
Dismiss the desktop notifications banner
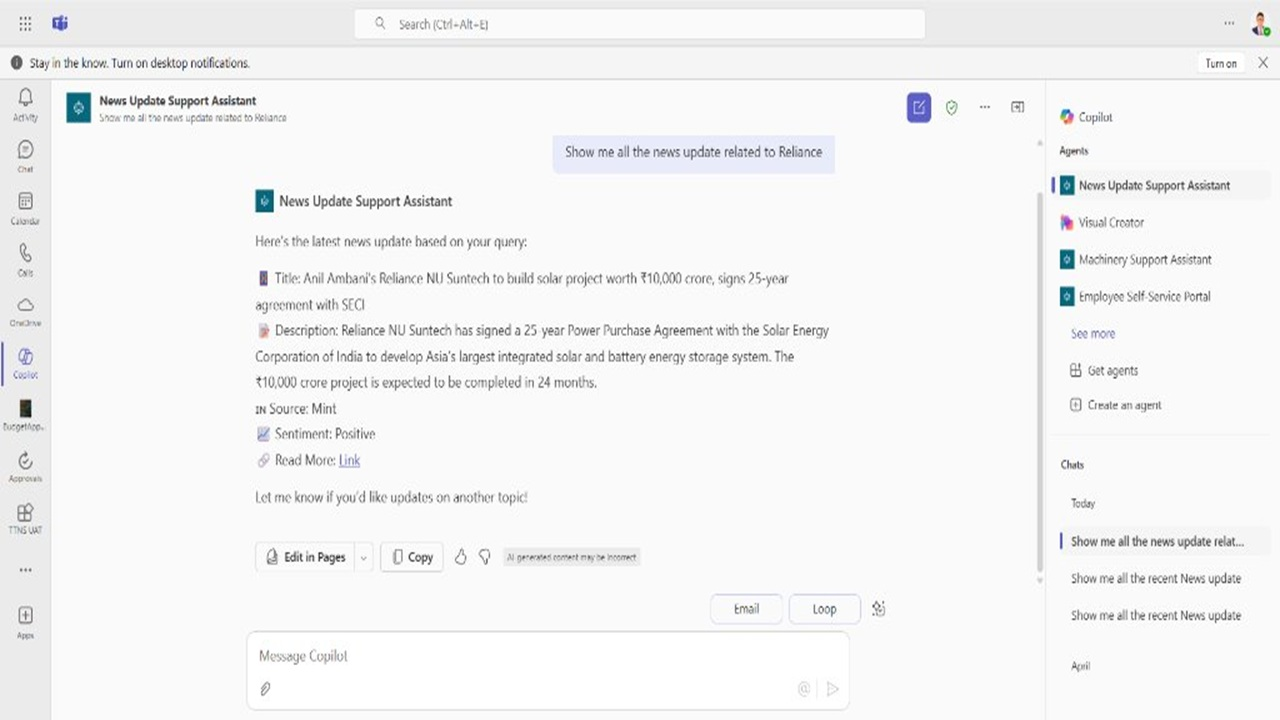coord(1263,62)
